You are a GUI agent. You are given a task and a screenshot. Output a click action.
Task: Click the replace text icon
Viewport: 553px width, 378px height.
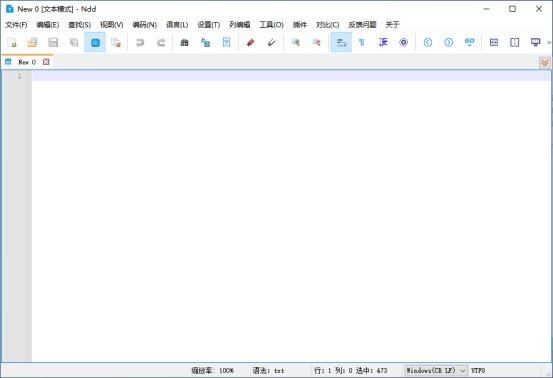coord(205,43)
